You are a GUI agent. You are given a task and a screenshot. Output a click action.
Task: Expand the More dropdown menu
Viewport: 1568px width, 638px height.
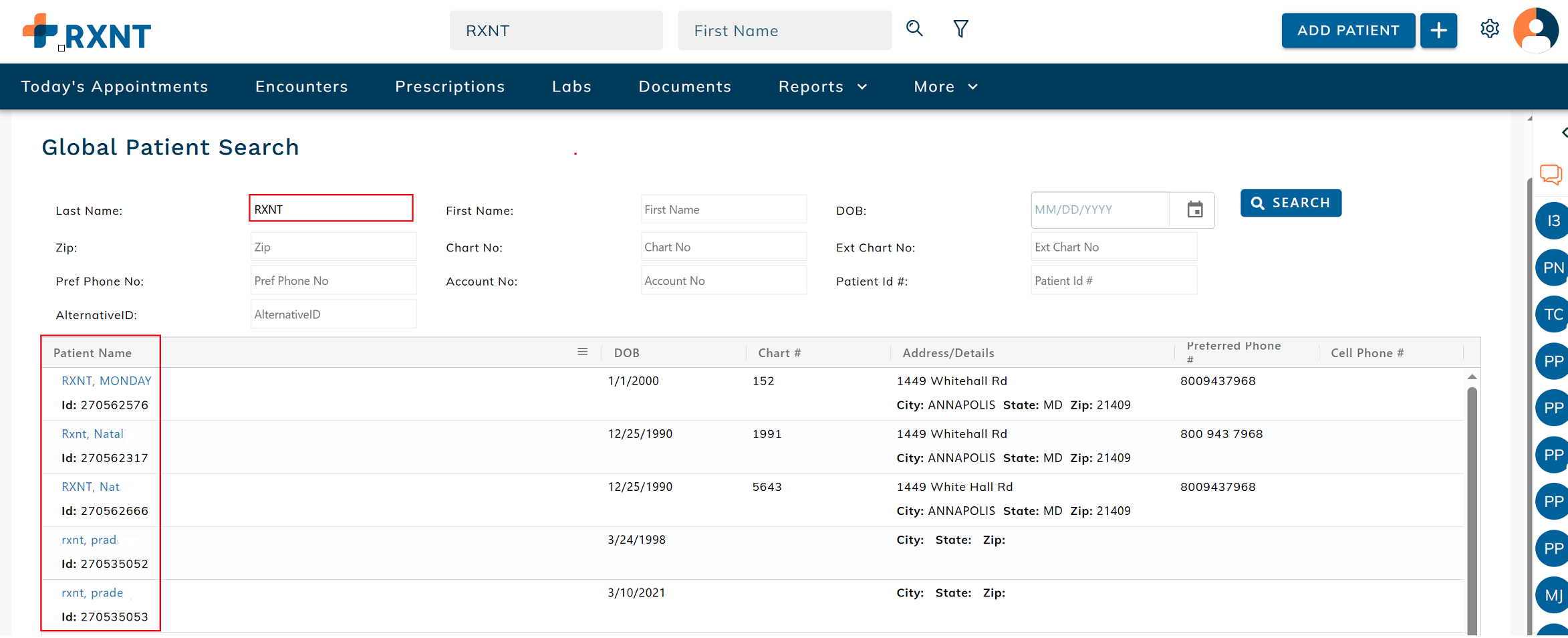coord(945,87)
